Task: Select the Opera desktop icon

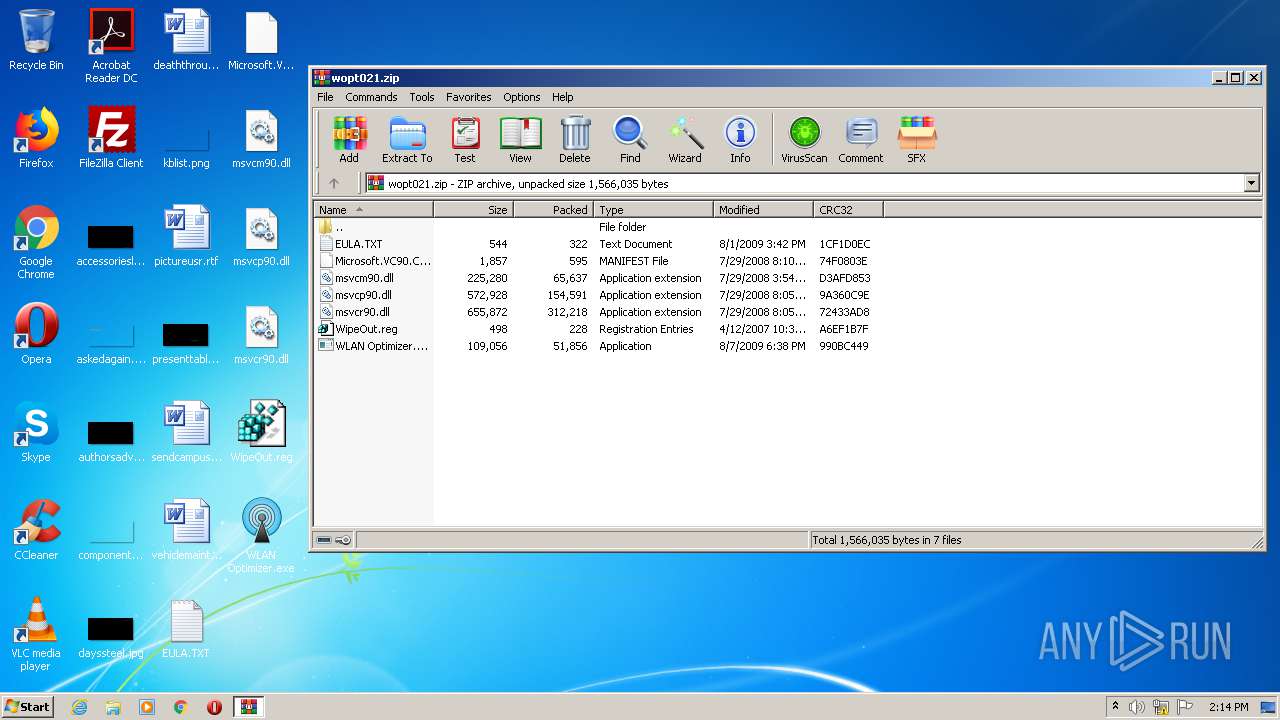Action: click(36, 335)
